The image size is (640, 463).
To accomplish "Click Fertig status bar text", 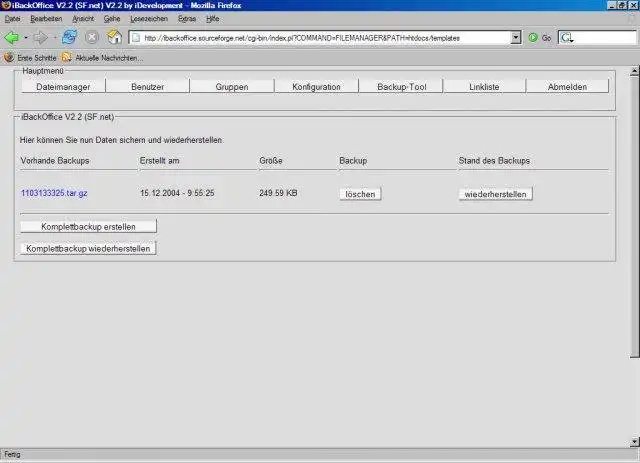I will click(12, 454).
